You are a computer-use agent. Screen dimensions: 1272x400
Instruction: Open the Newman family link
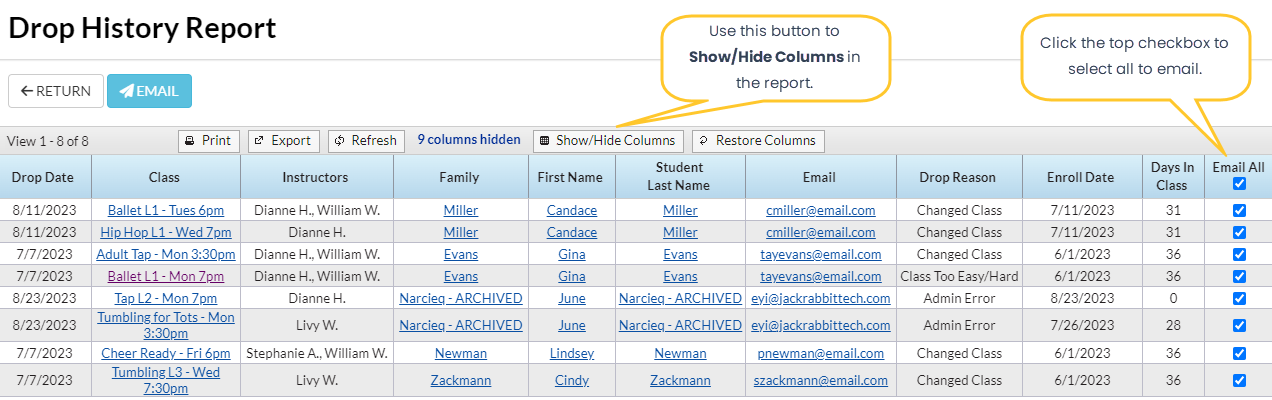(461, 353)
